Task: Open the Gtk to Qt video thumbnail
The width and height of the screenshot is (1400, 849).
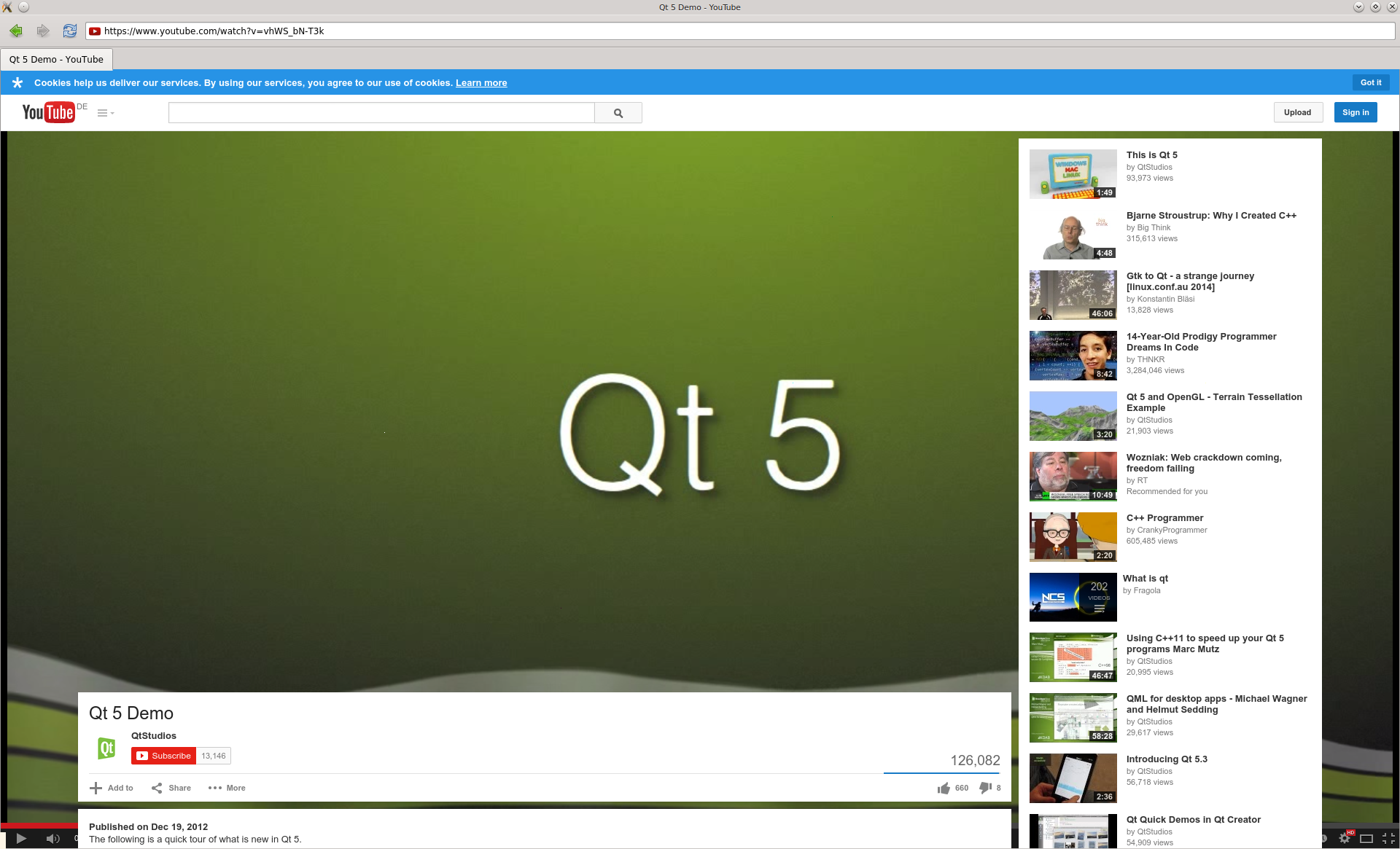Action: (x=1073, y=295)
